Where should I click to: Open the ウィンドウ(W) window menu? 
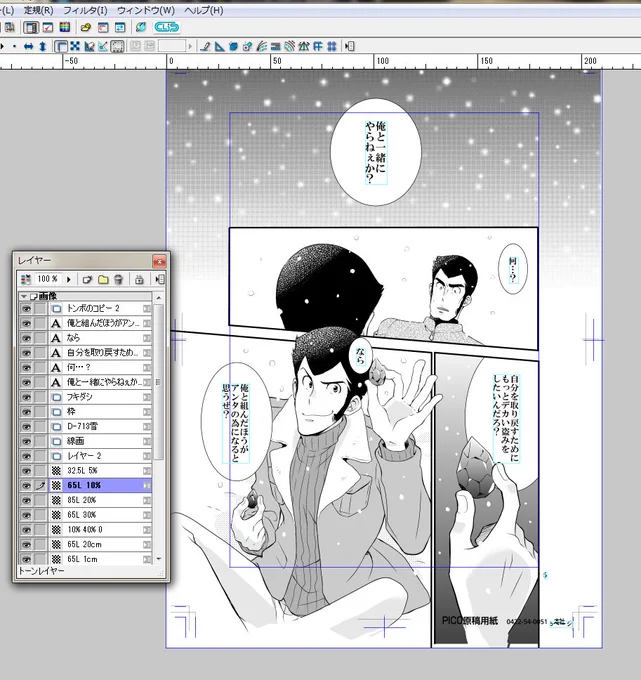point(146,10)
